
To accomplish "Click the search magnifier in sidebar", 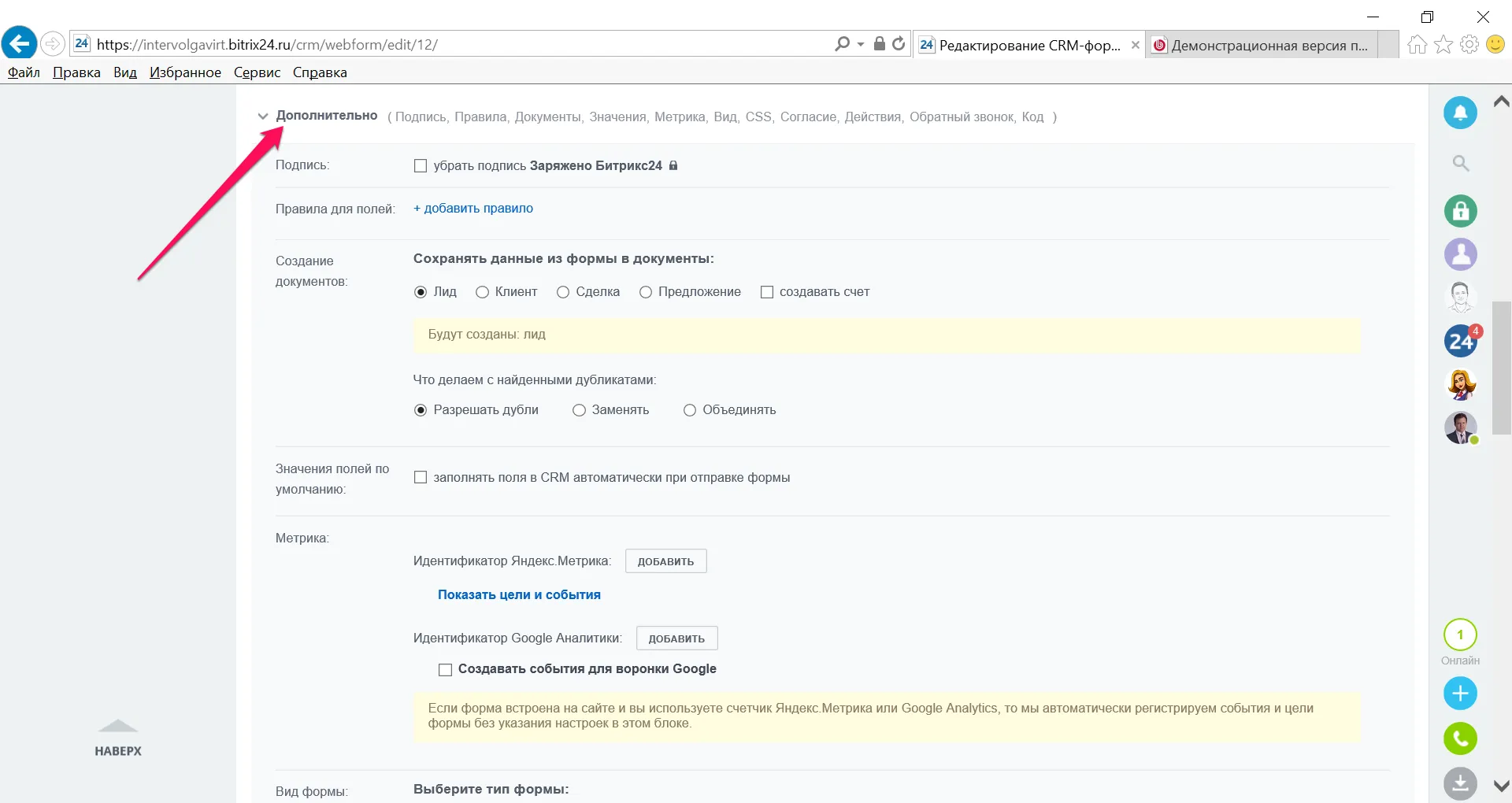I will [x=1460, y=164].
